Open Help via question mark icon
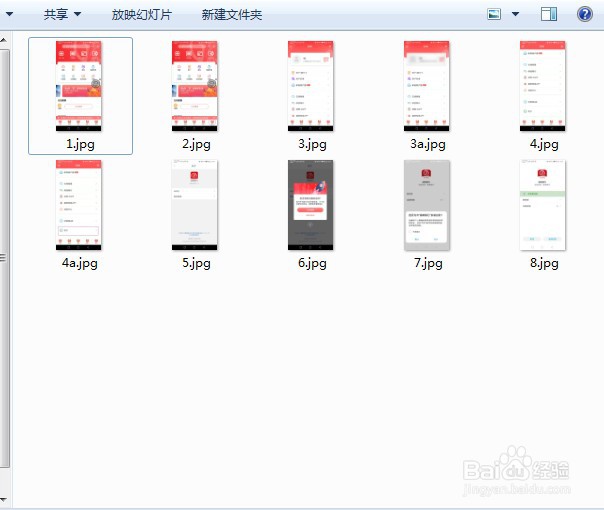Screen dimensions: 604x510 pos(584,14)
